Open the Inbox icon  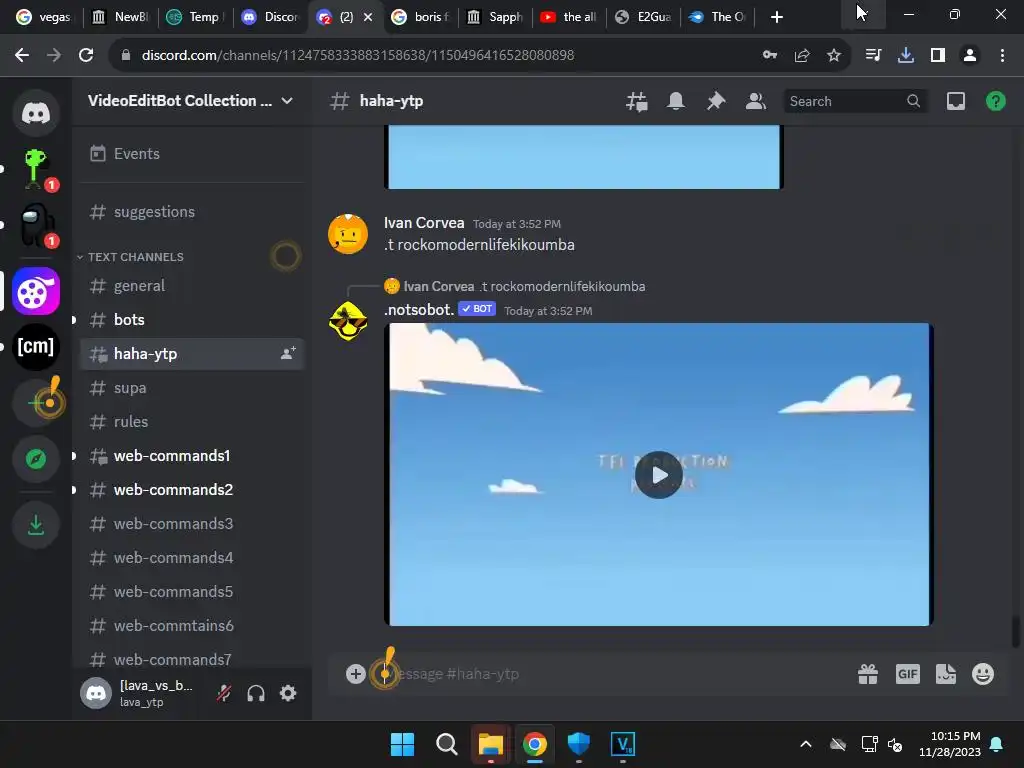tap(956, 101)
